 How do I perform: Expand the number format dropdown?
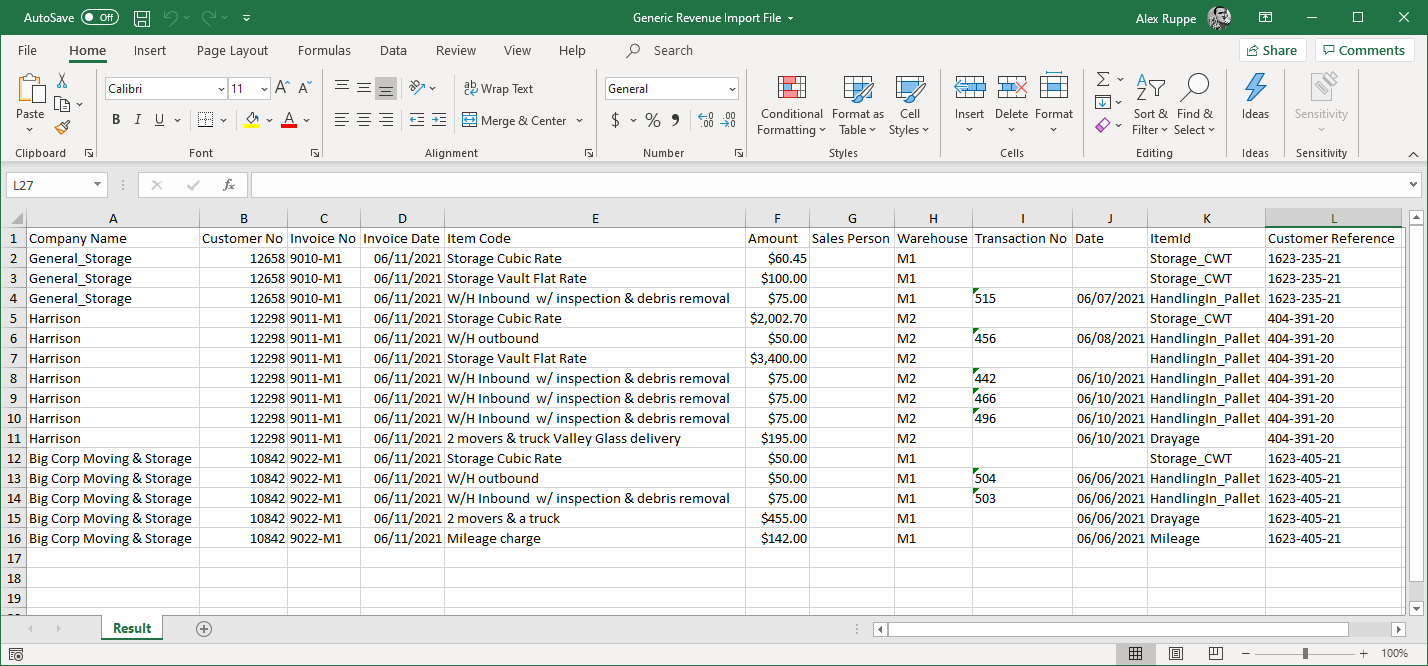pos(732,89)
